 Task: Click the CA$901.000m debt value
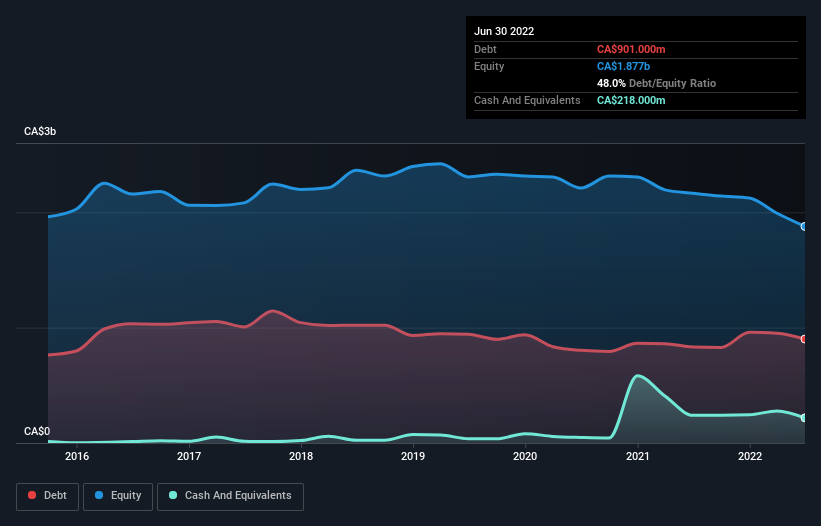(x=631, y=49)
